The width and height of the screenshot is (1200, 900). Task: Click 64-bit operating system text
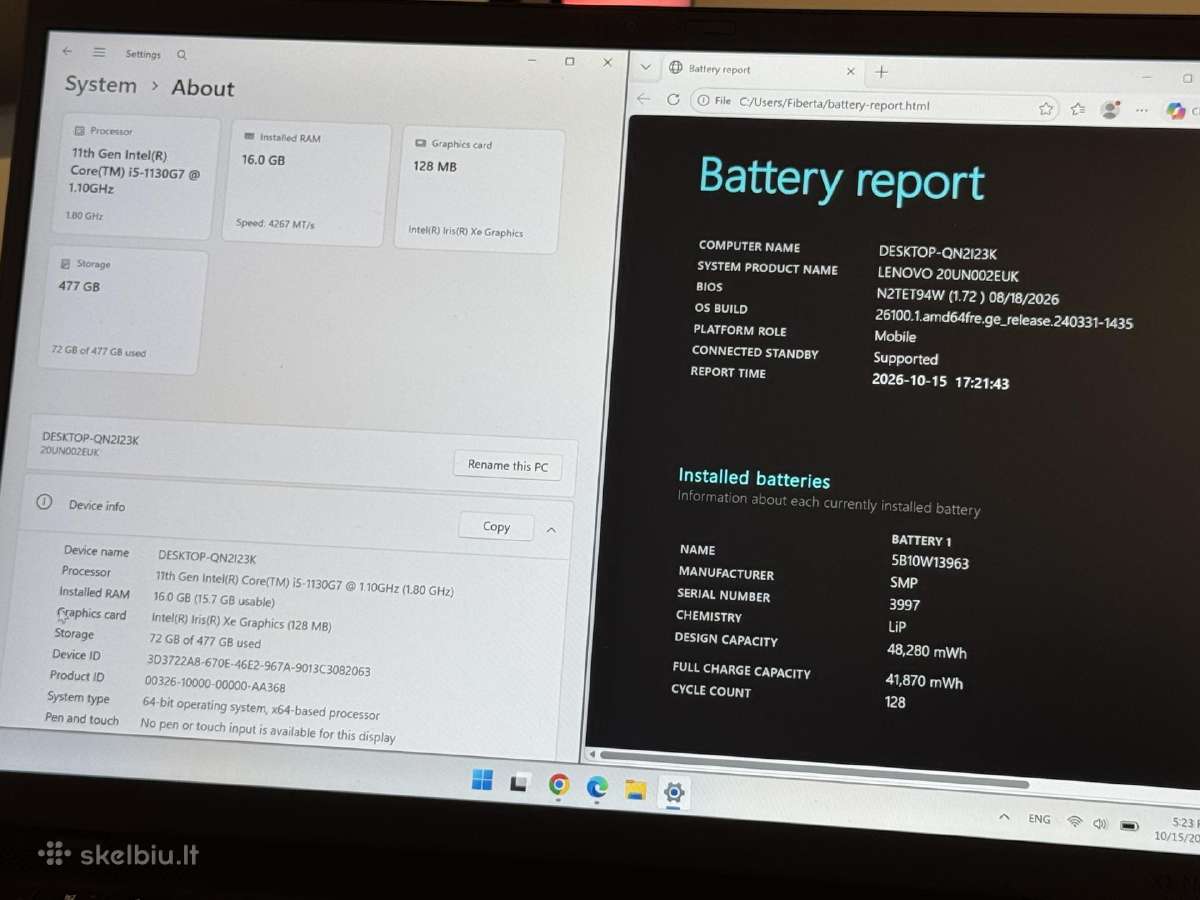coord(260,709)
